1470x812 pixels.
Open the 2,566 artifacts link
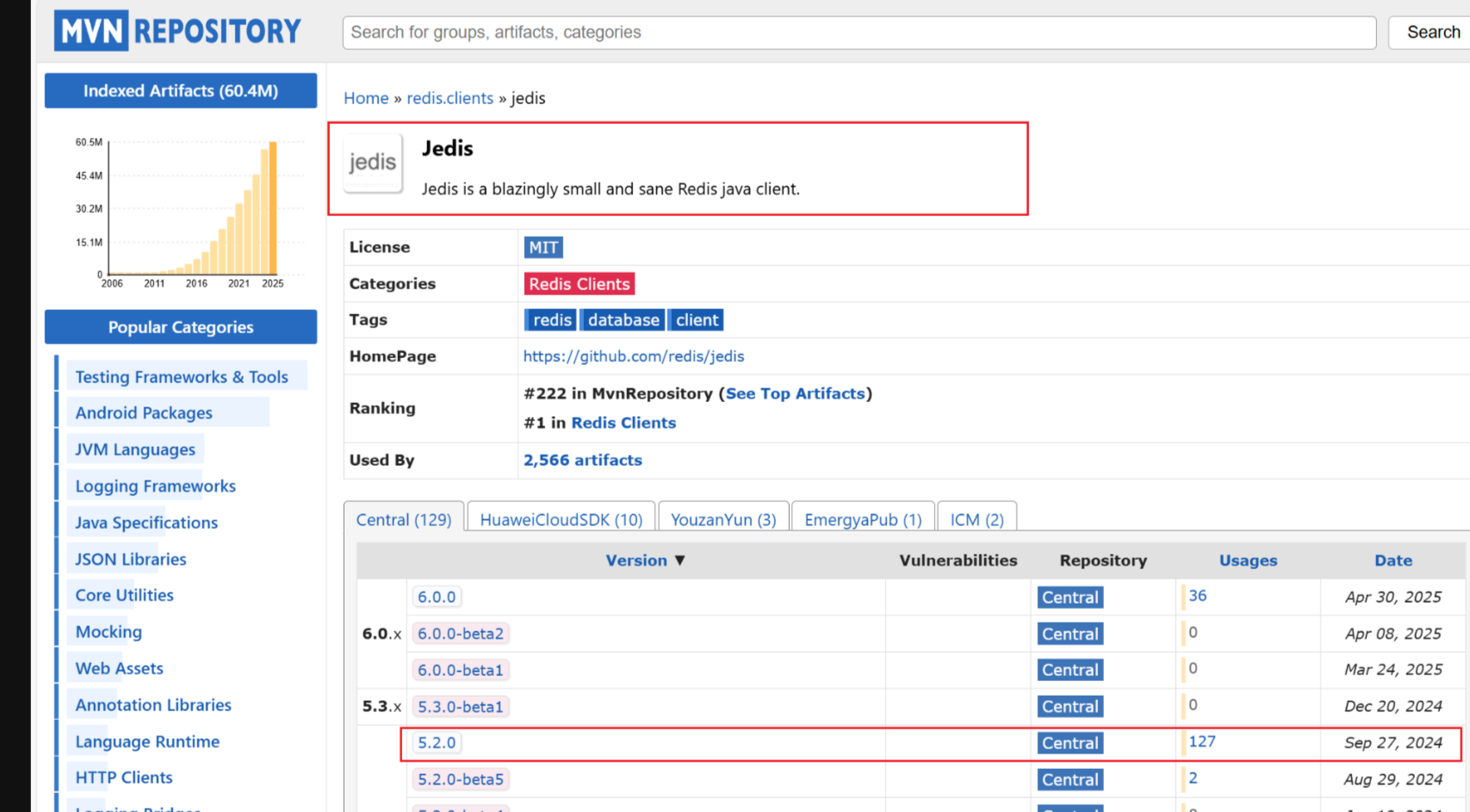583,460
